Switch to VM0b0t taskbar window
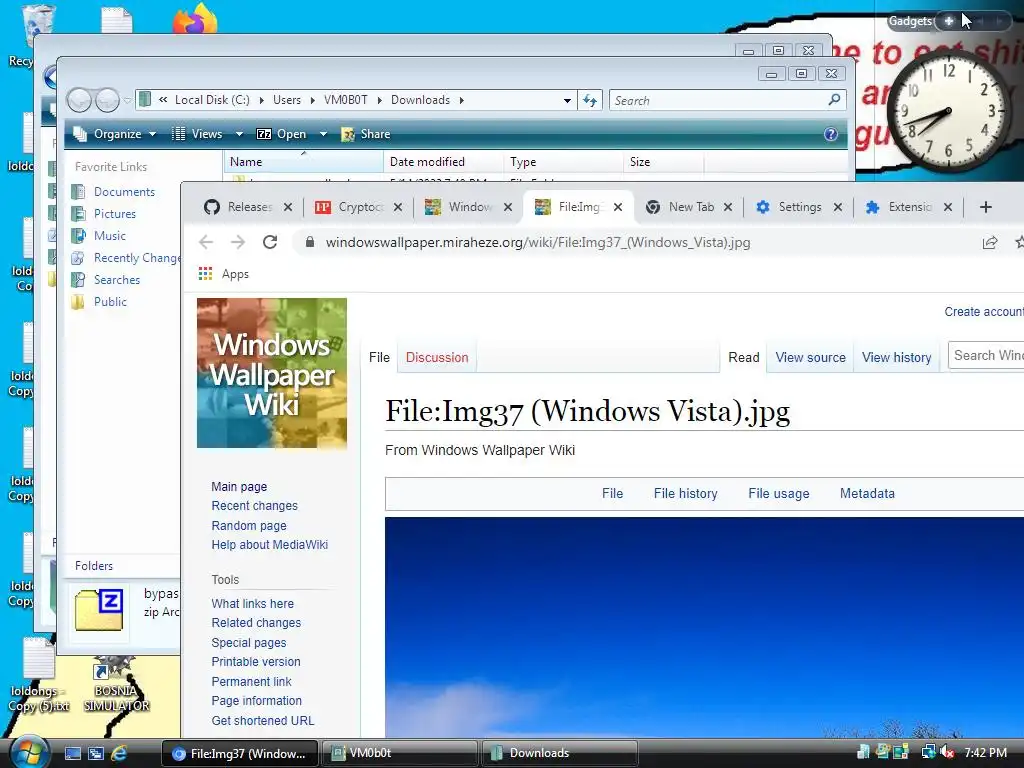Viewport: 1024px width, 768px height. click(401, 753)
